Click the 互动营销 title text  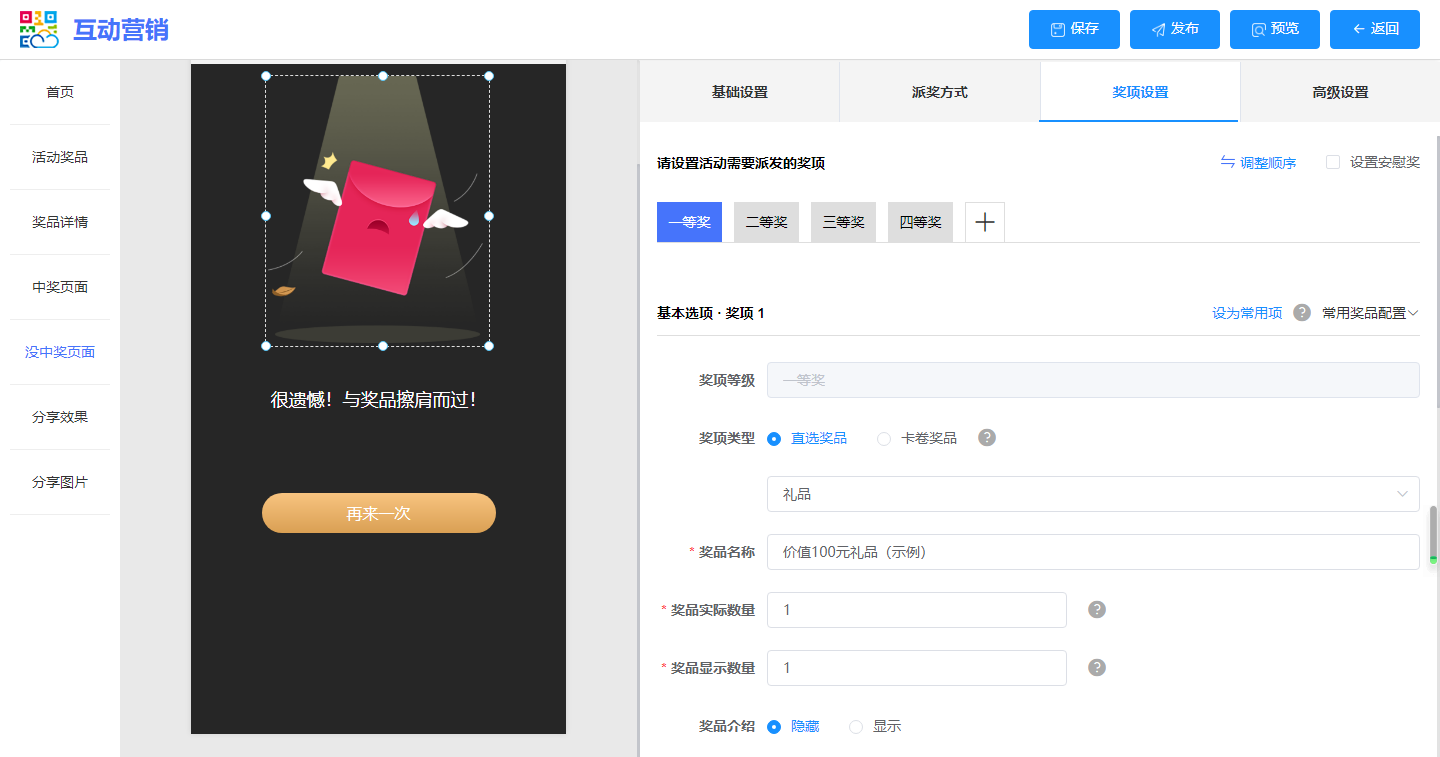[121, 30]
